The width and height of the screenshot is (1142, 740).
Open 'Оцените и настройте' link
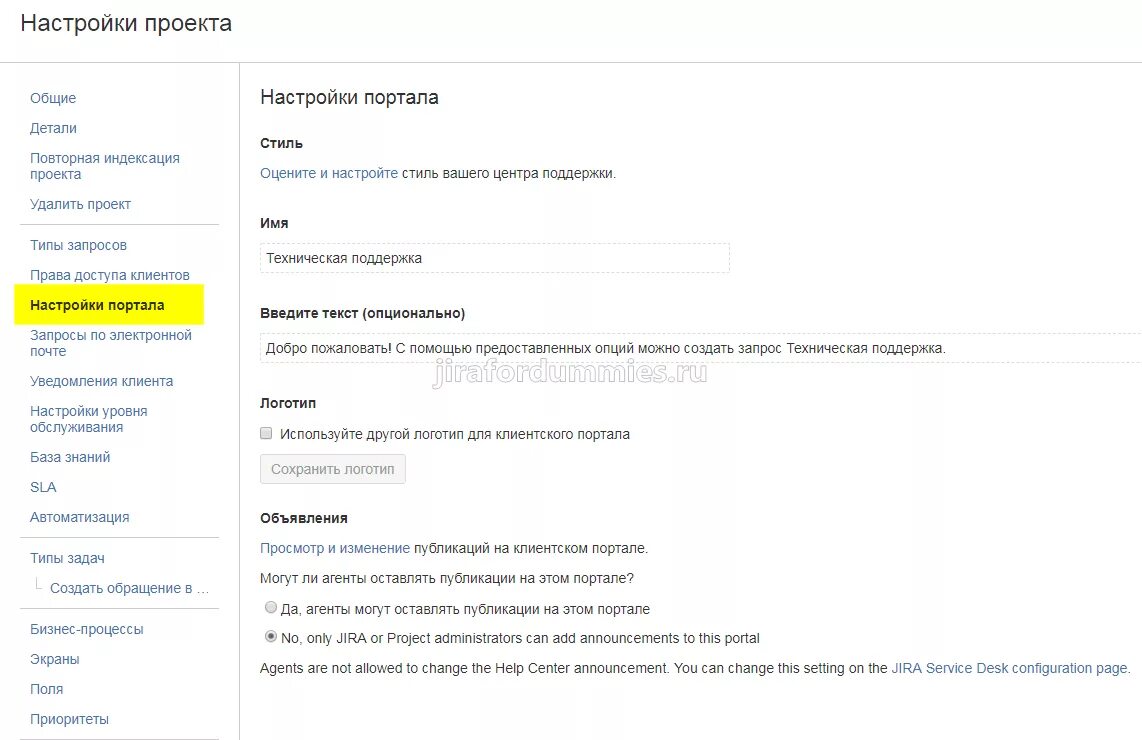tap(329, 173)
